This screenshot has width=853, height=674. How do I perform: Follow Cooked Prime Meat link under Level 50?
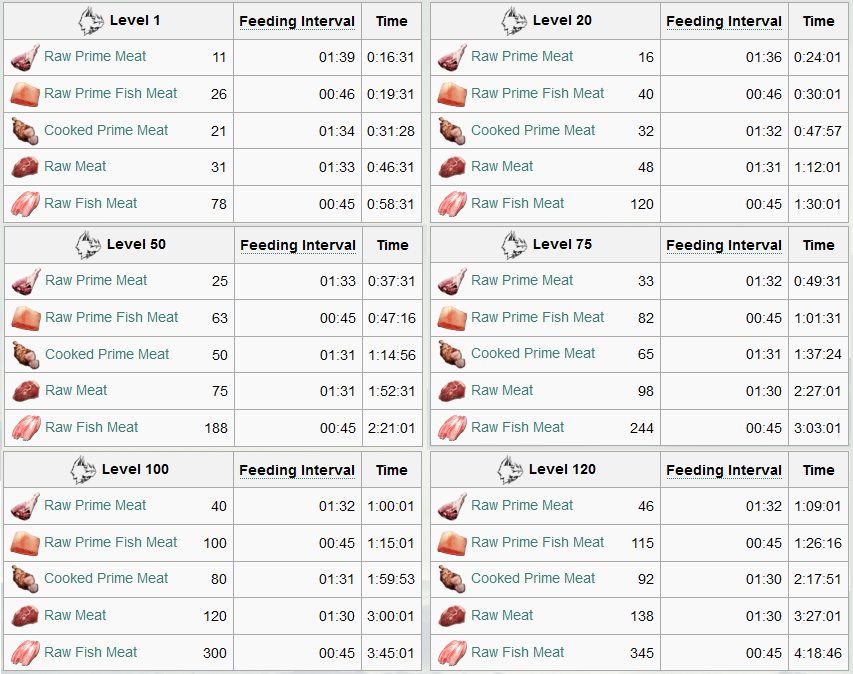[x=107, y=354]
